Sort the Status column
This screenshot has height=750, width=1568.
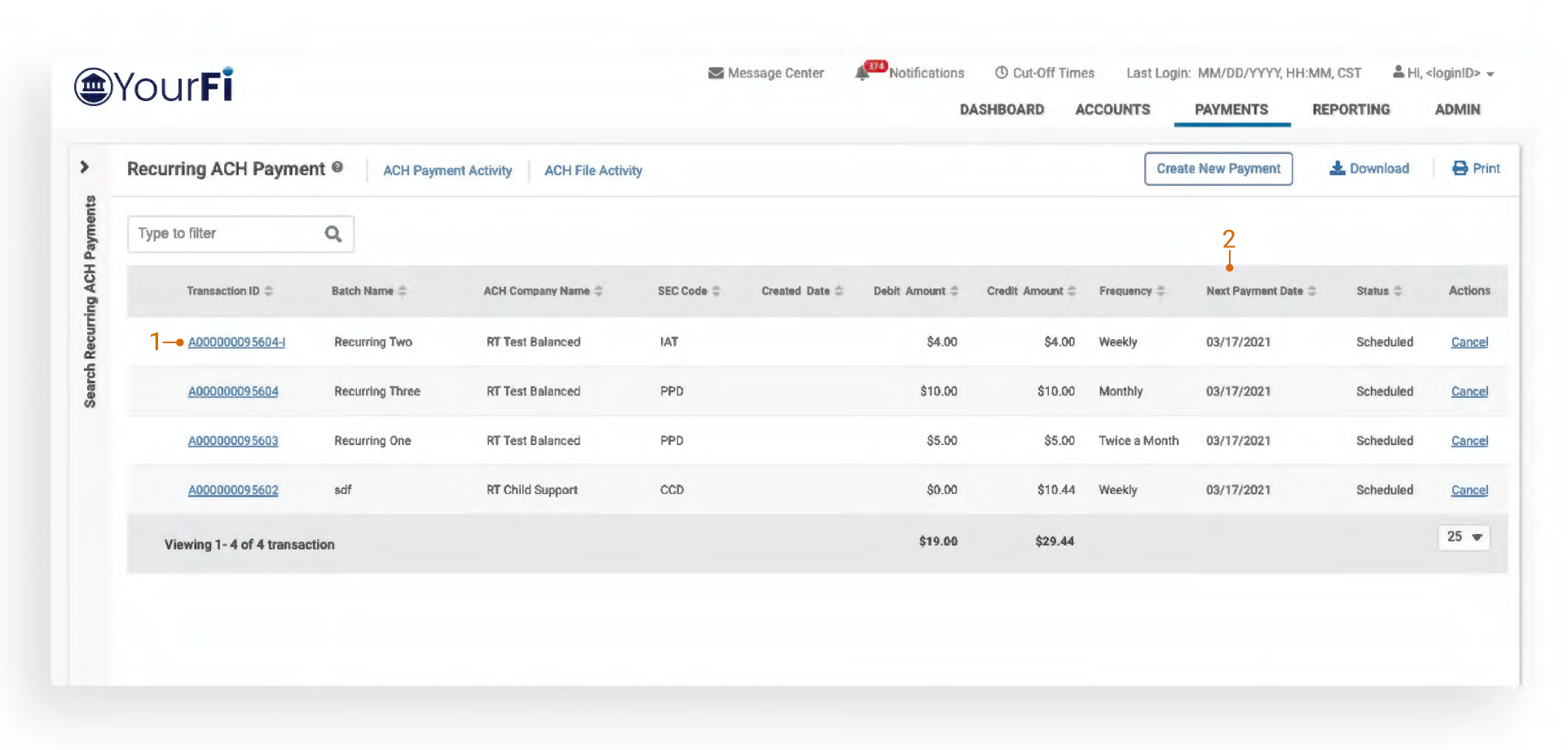(x=1398, y=291)
